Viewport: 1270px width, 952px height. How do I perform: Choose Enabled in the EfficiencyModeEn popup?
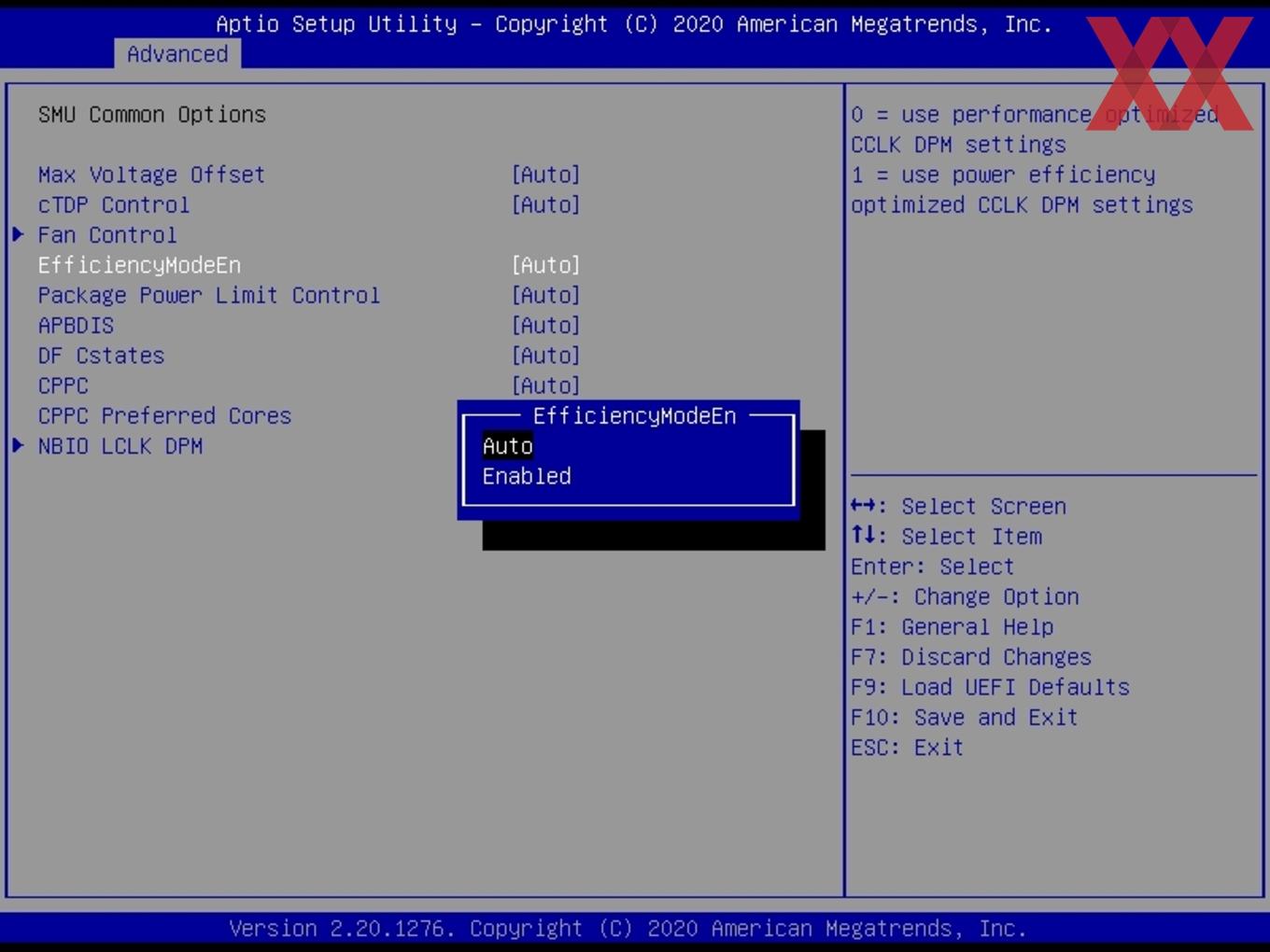click(527, 476)
